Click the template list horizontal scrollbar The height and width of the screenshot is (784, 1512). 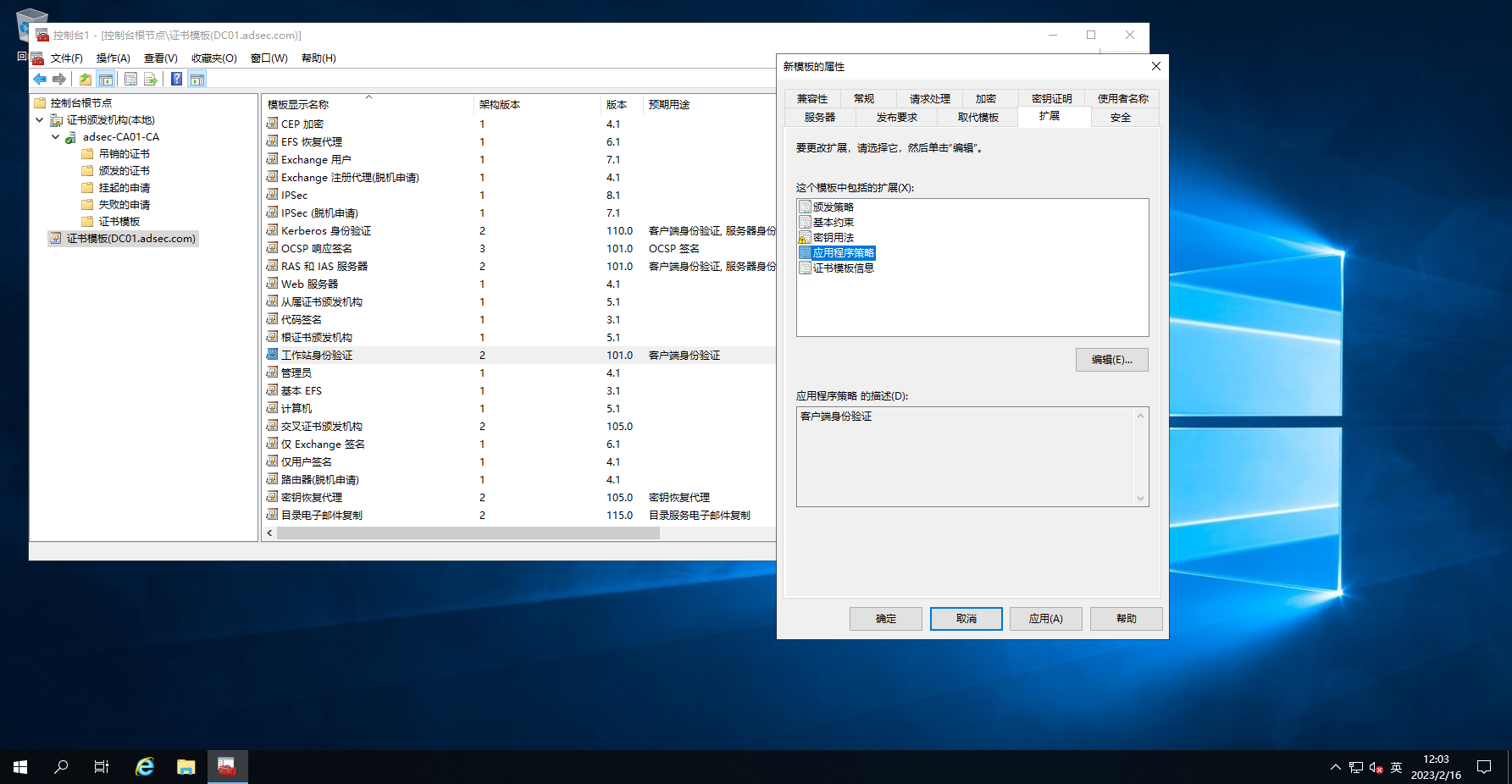coord(468,533)
